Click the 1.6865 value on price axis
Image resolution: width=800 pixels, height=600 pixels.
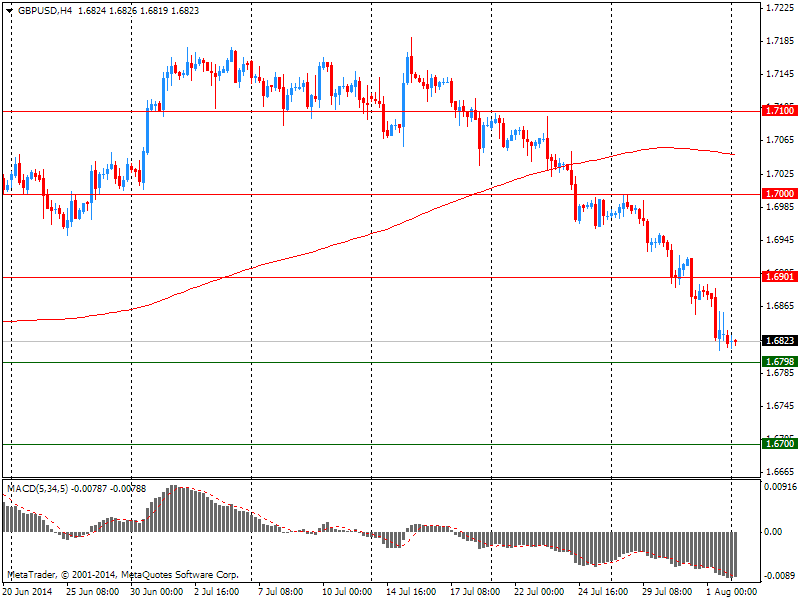pos(780,306)
